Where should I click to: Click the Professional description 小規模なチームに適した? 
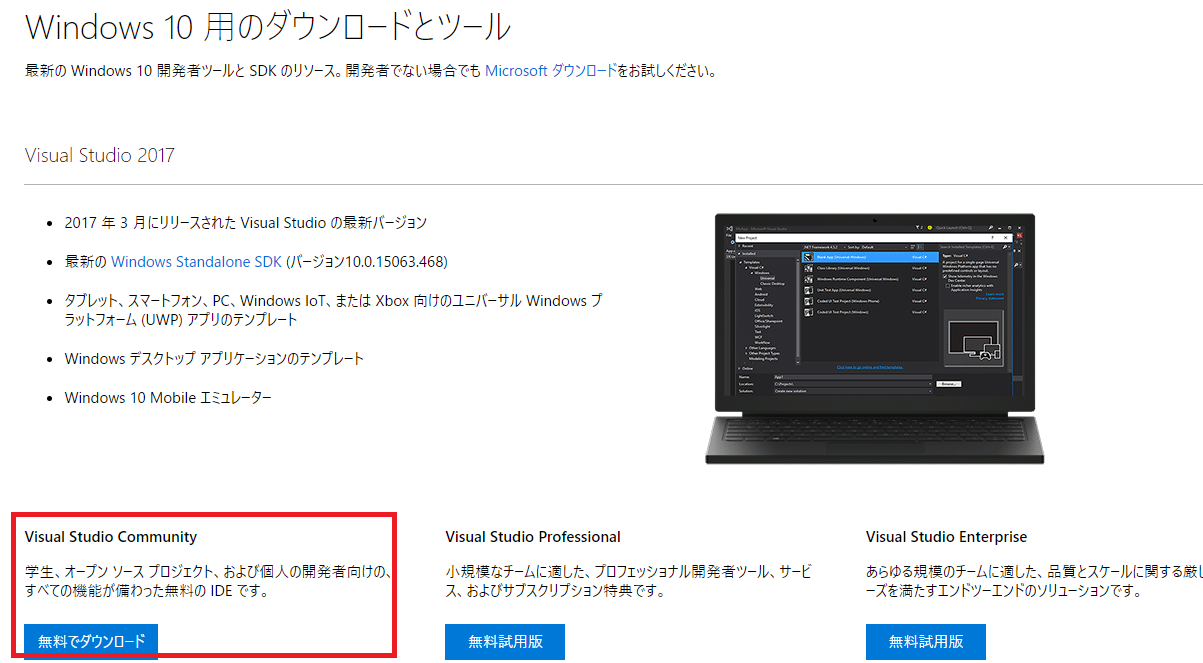(x=629, y=581)
